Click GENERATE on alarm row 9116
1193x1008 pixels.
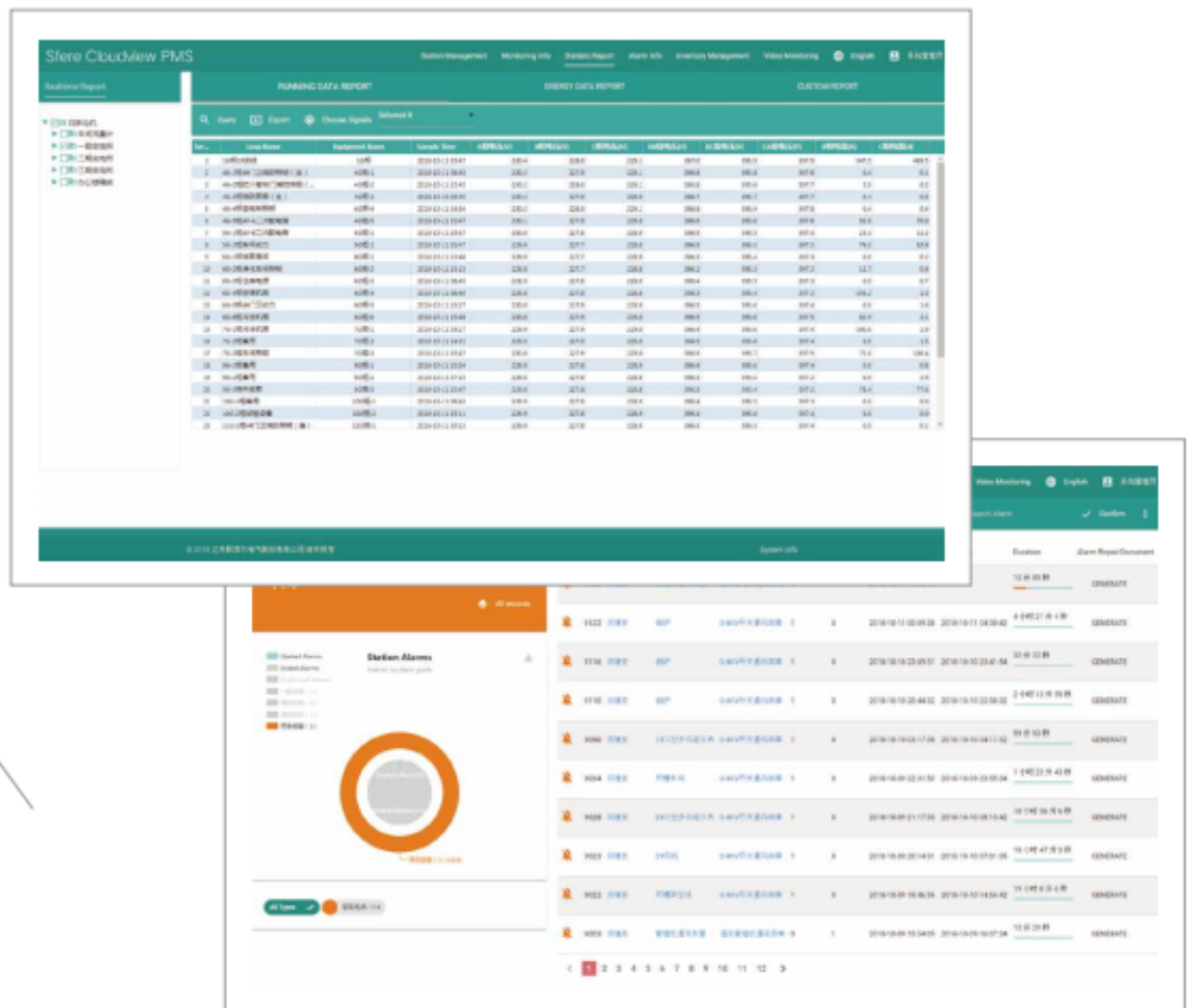click(1109, 662)
